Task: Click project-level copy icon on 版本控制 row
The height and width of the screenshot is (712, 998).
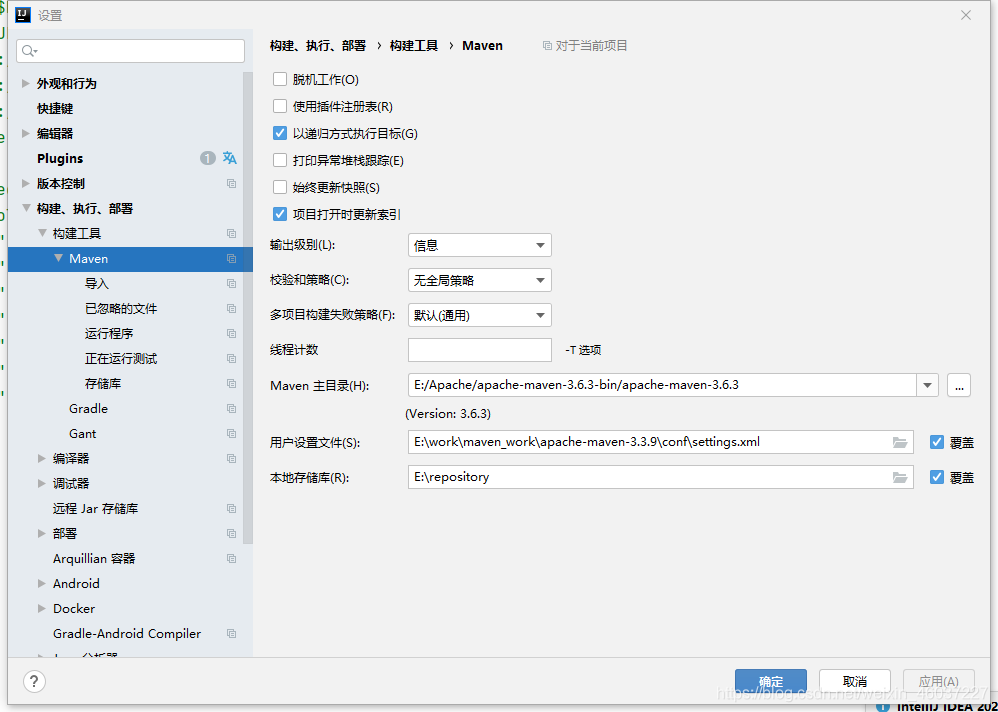Action: tap(231, 183)
